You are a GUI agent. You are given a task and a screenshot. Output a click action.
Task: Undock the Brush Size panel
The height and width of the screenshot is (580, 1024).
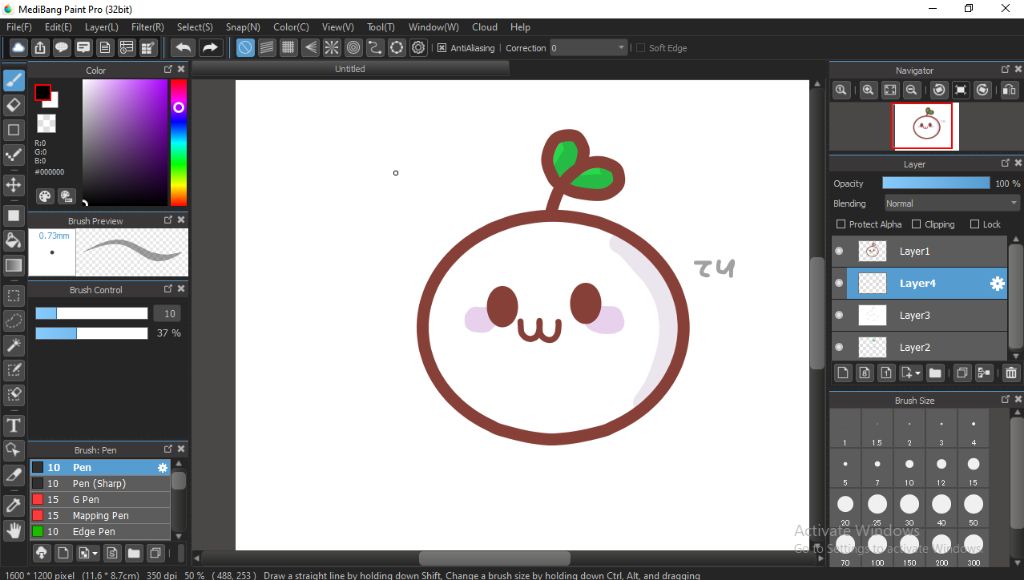tap(1005, 399)
